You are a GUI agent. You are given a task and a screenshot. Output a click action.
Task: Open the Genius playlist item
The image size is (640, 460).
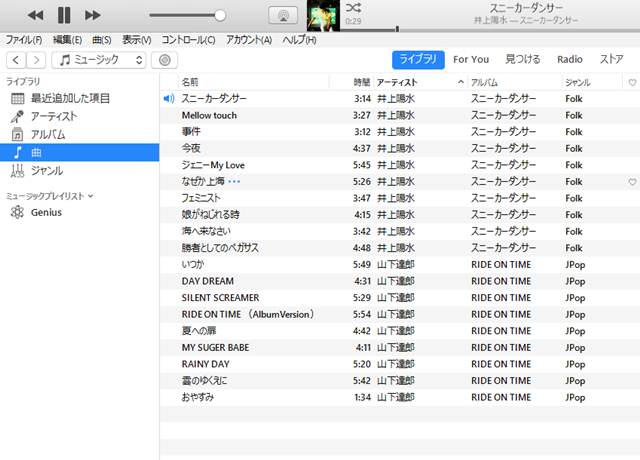[80, 212]
